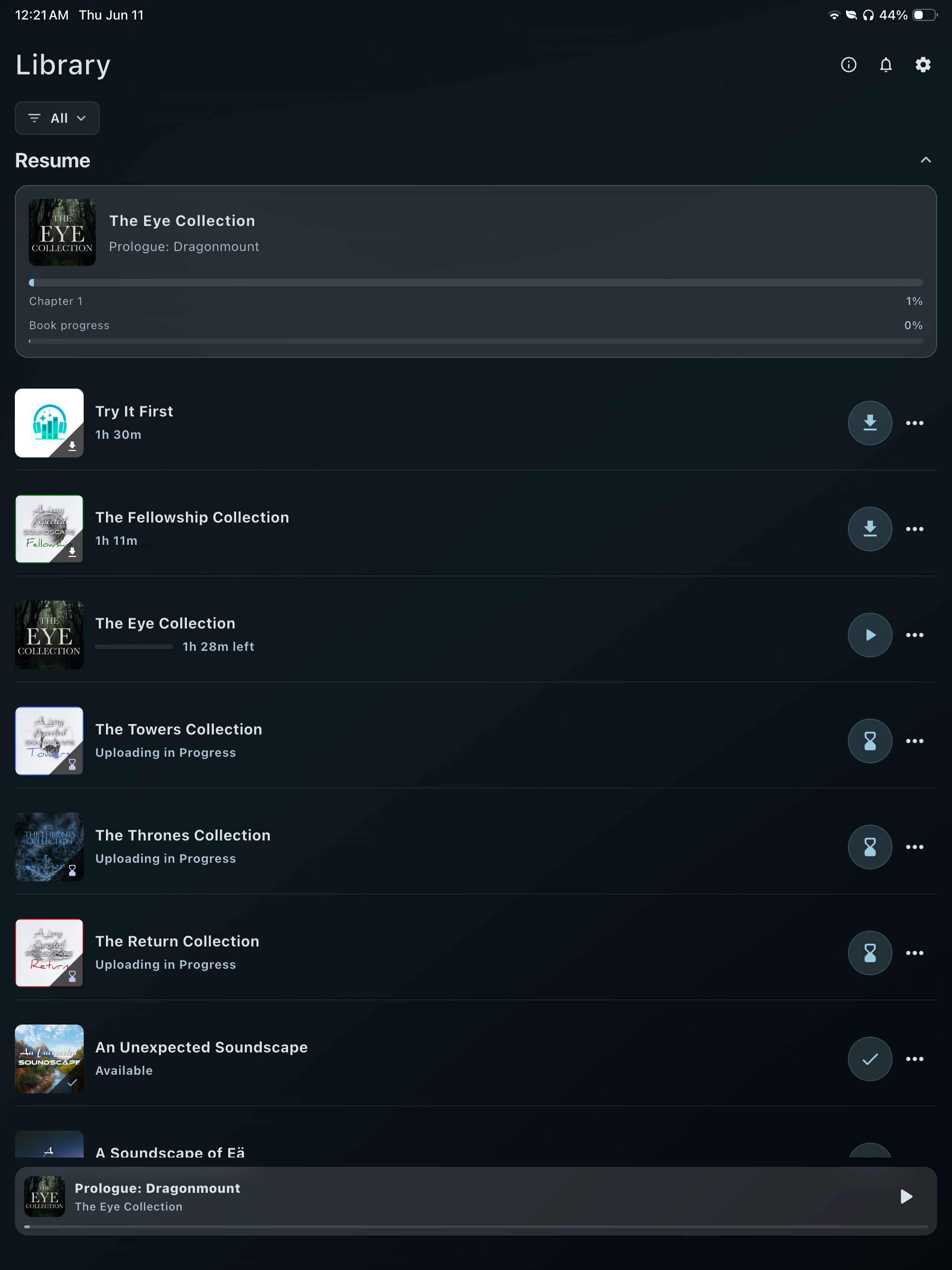Open more options for The Return Collection
The width and height of the screenshot is (952, 1270).
(x=915, y=953)
